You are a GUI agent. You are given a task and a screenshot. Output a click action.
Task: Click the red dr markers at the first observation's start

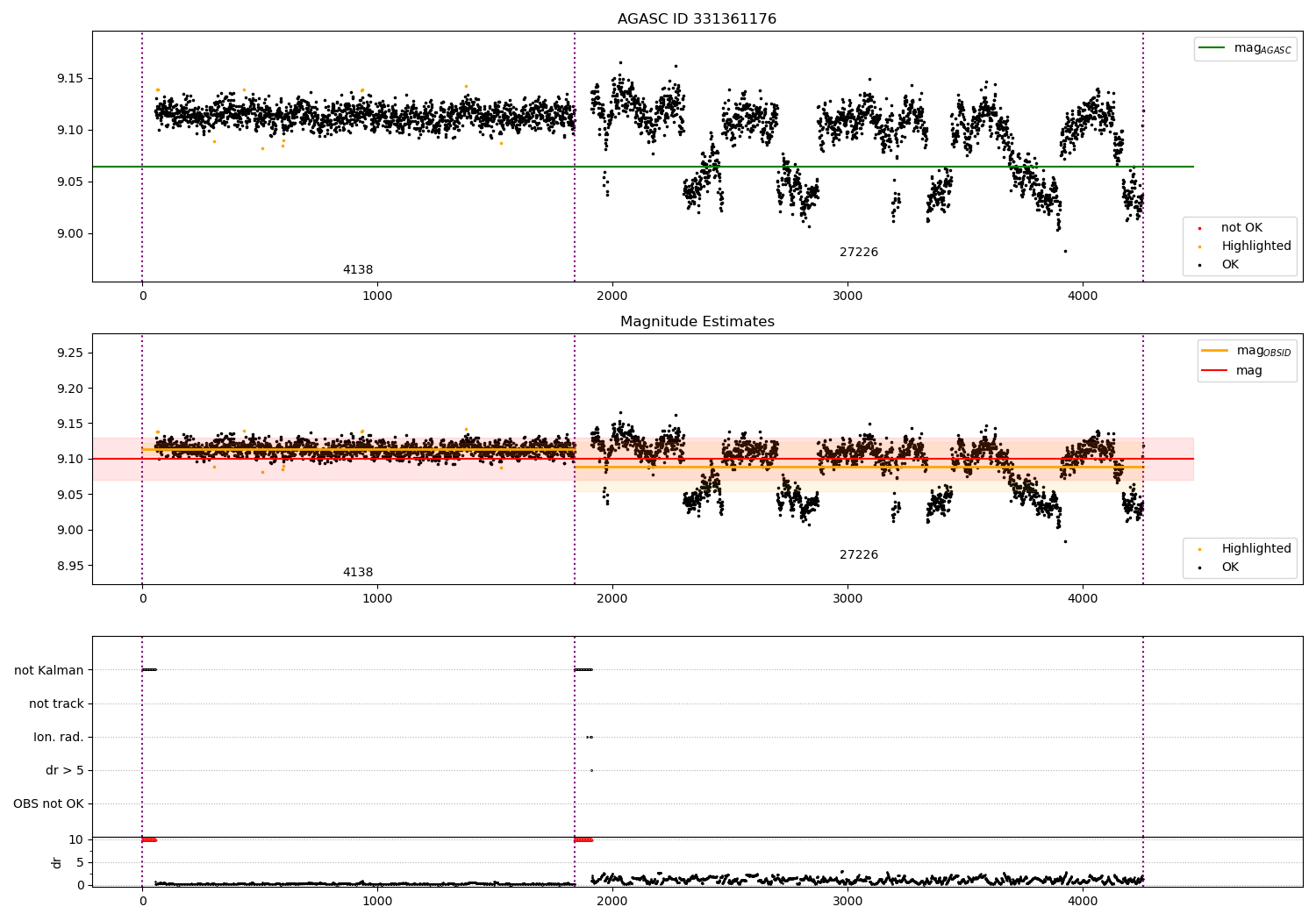(x=149, y=840)
